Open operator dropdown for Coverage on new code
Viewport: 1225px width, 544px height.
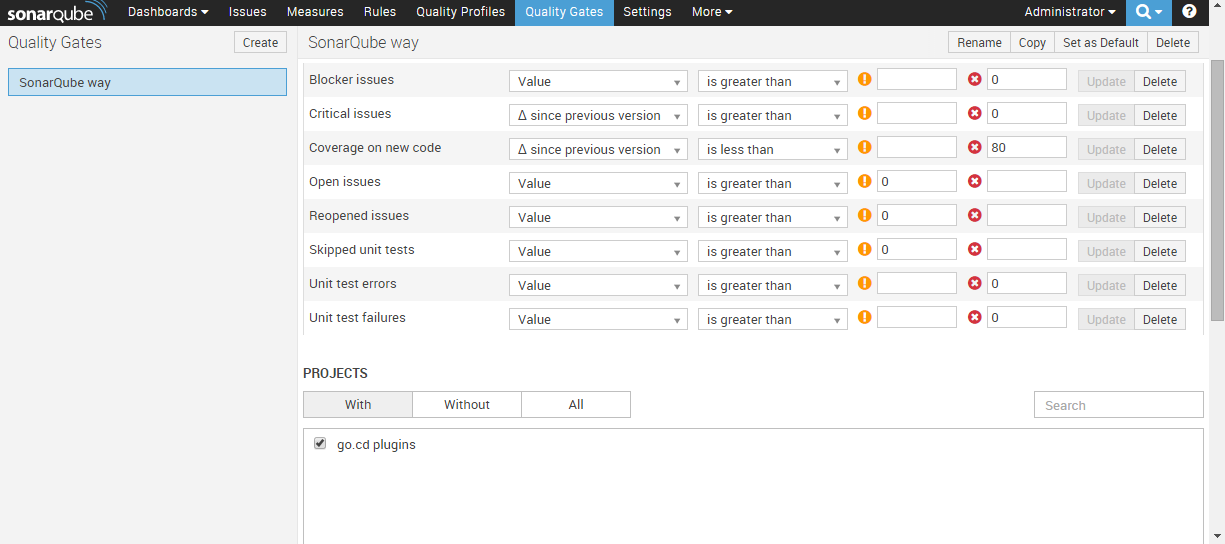coord(773,149)
